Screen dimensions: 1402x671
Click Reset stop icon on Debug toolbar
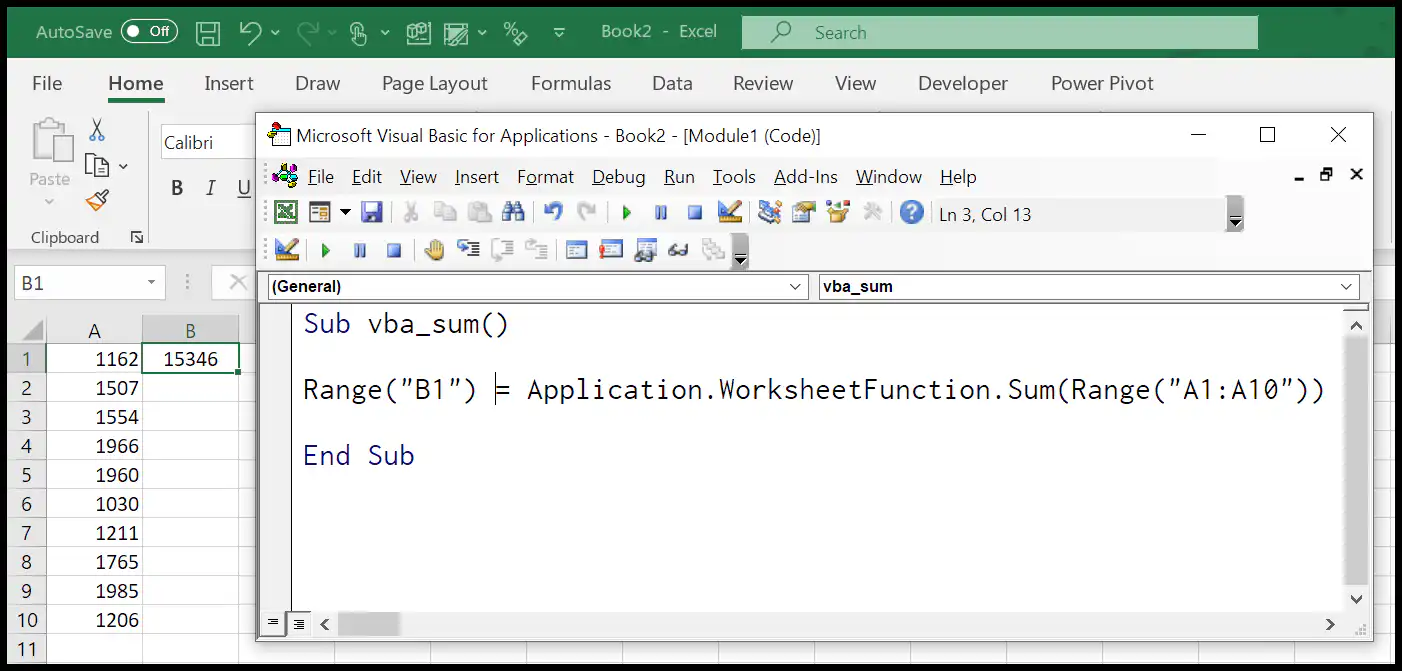coord(394,251)
